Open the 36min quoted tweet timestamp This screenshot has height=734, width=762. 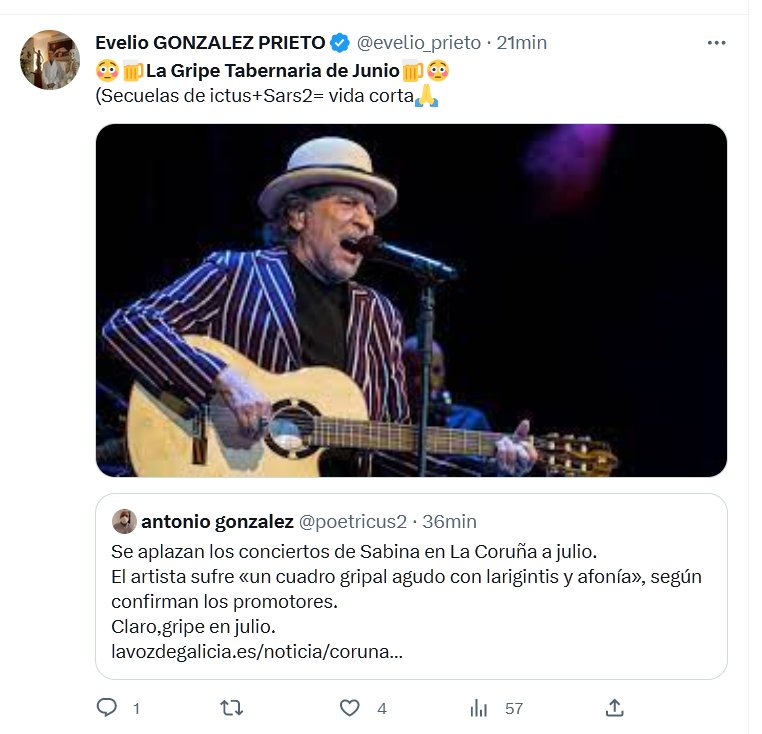click(x=449, y=521)
